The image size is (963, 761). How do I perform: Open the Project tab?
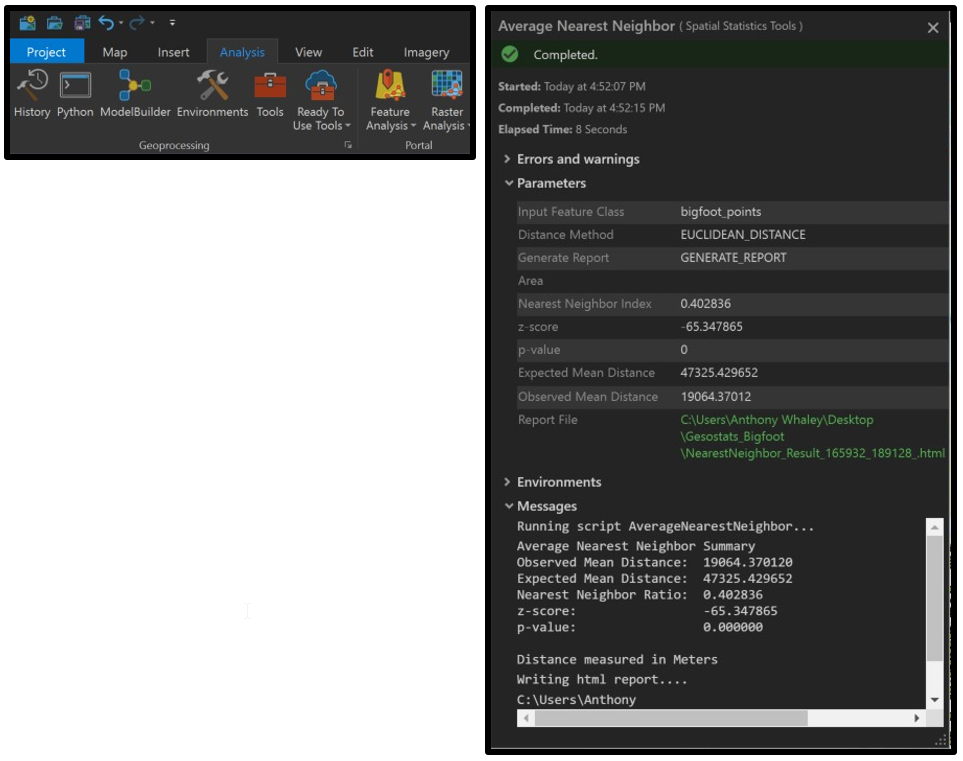[46, 52]
